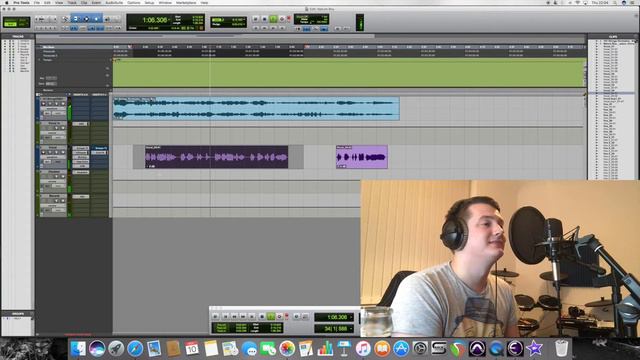Open track view selector on the top audio track

[x=53, y=109]
